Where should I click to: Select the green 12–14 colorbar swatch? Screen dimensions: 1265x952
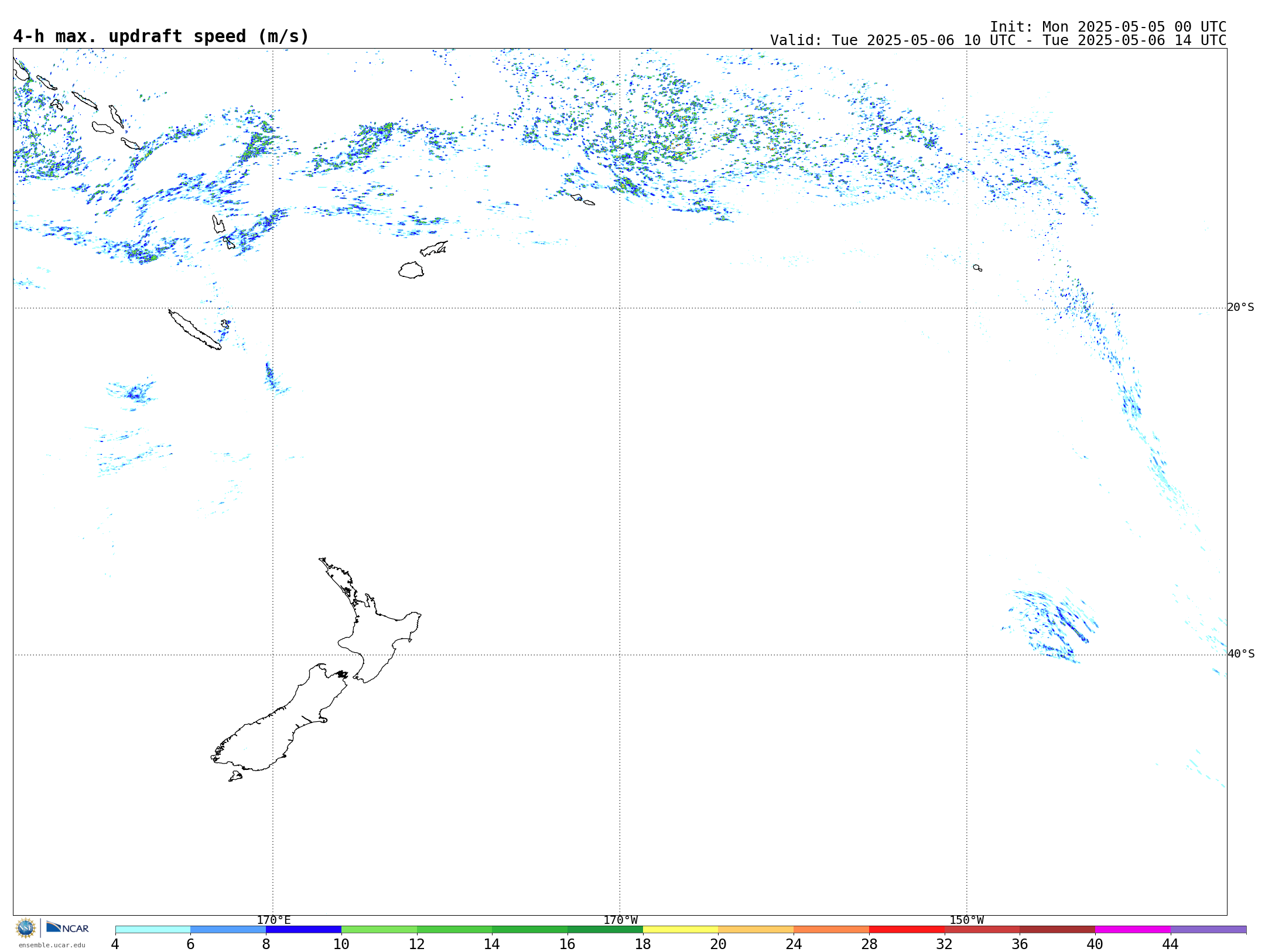tap(454, 930)
